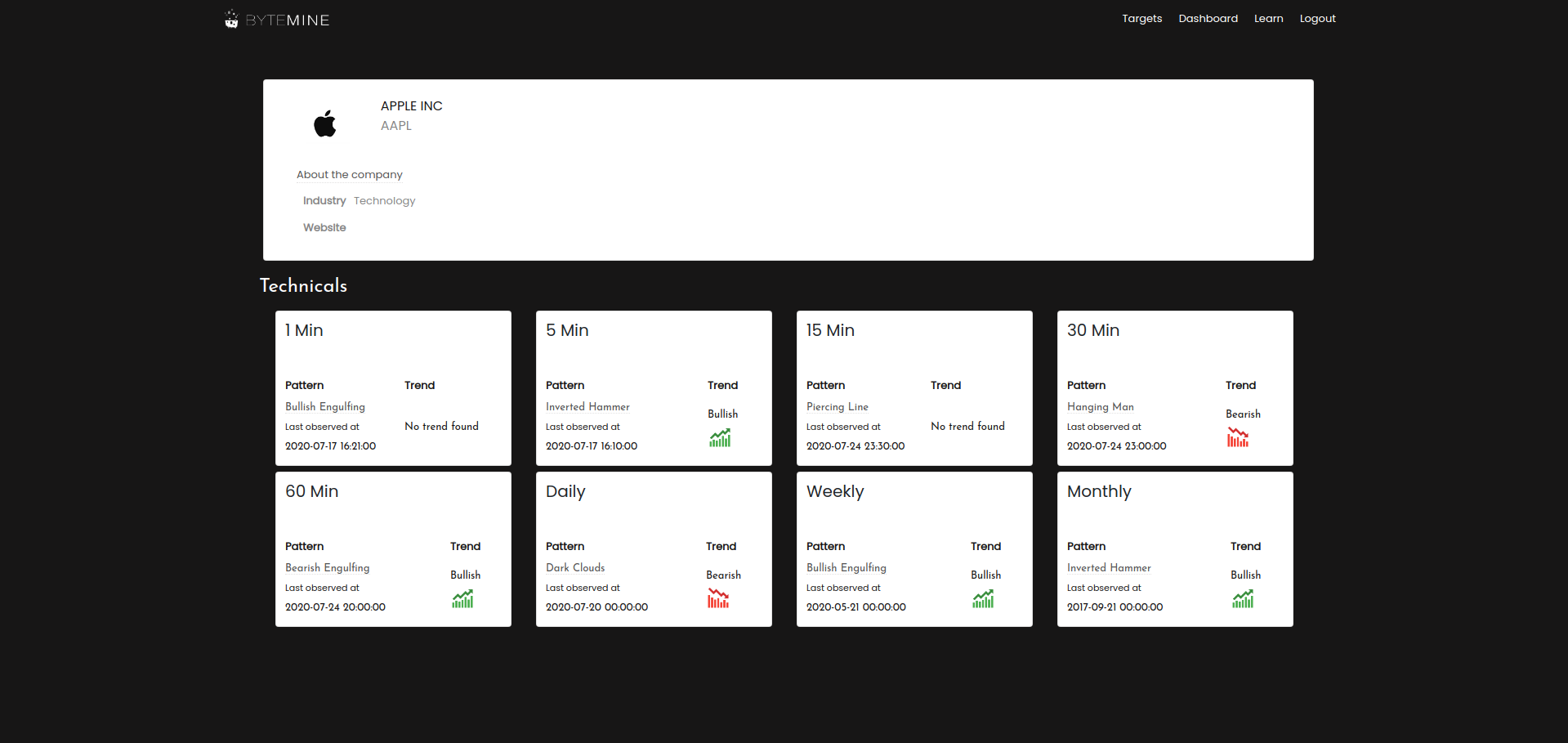Select the Weekly card heading
Image resolution: width=1568 pixels, height=743 pixels.
pos(835,492)
